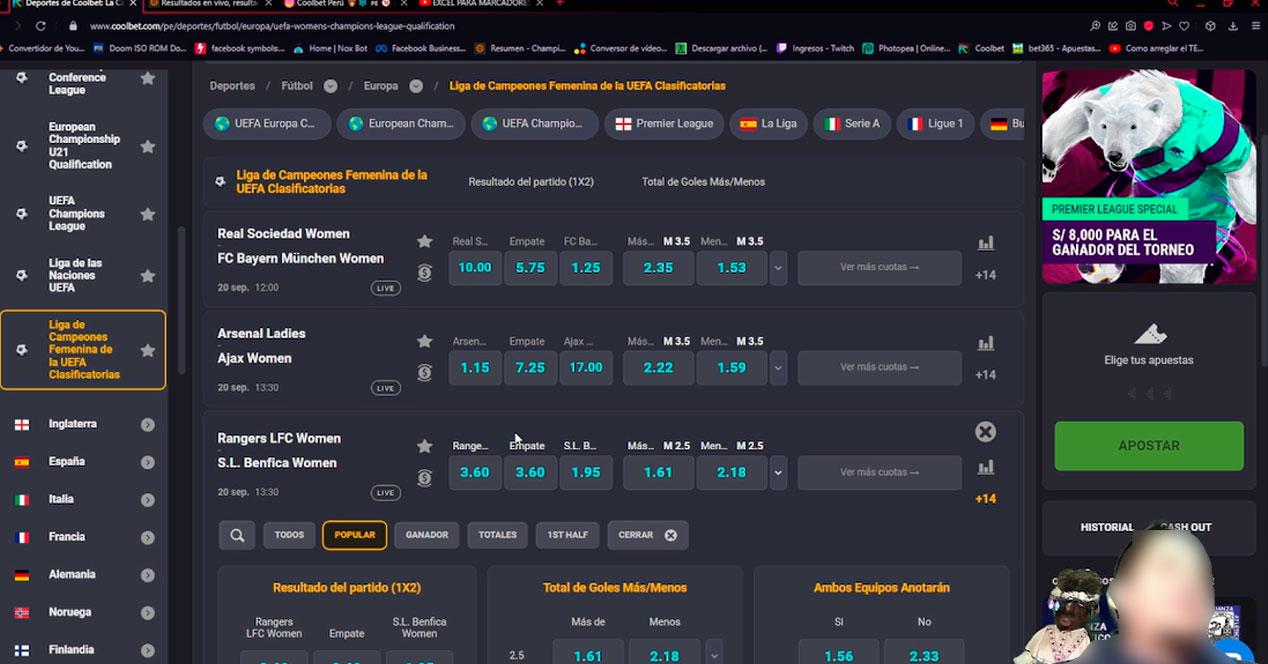
Task: Click the green APOSTAR button
Action: pos(1149,446)
